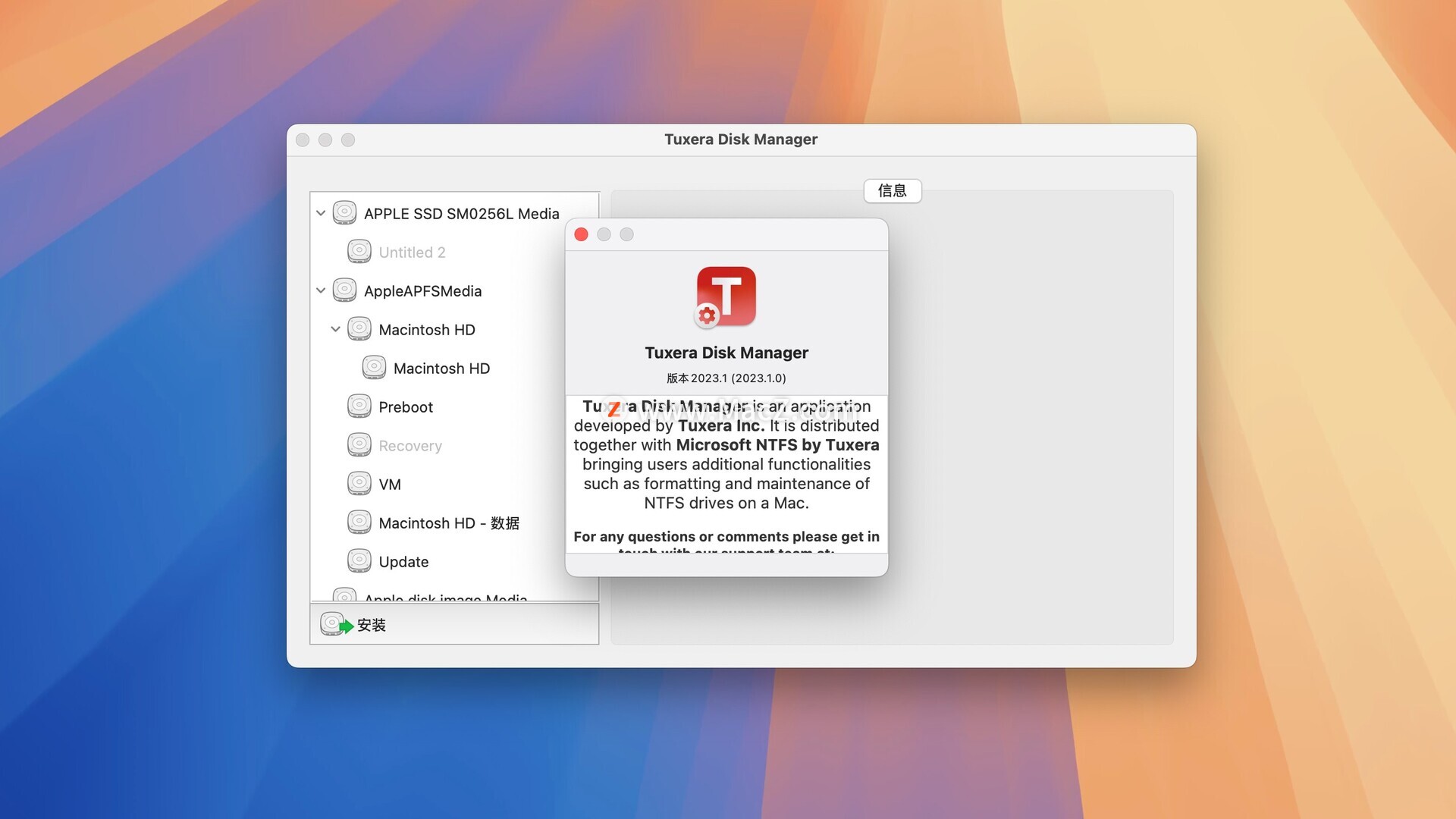Screen dimensions: 1456x819
Task: Click the AppleAPFSMedia disk icon
Action: [344, 290]
